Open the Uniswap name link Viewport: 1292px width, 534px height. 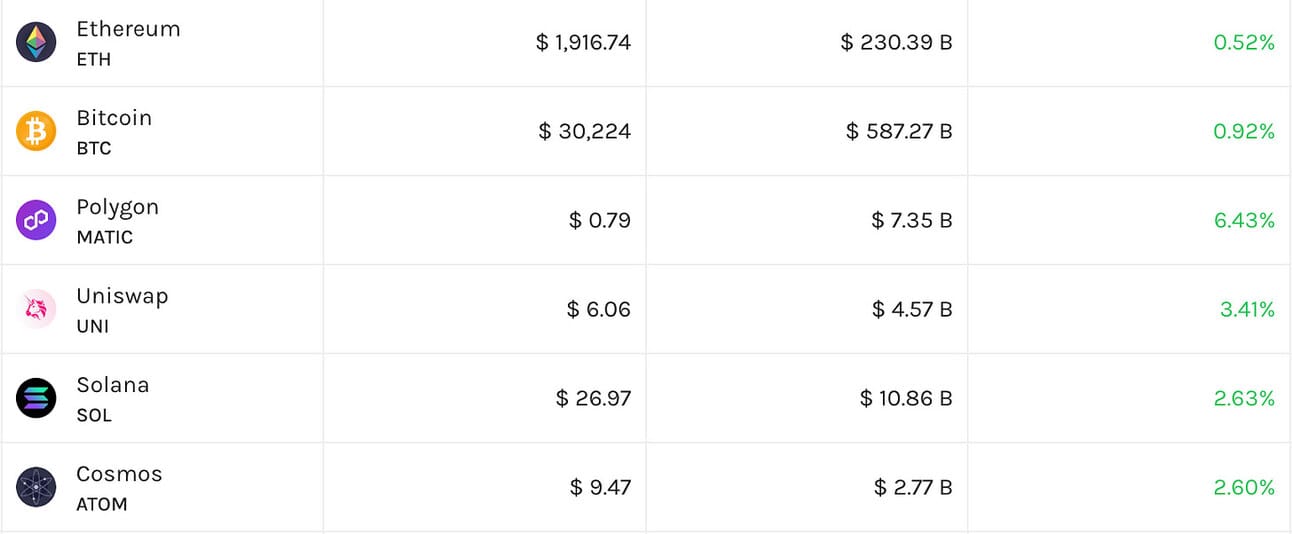pyautogui.click(x=122, y=296)
